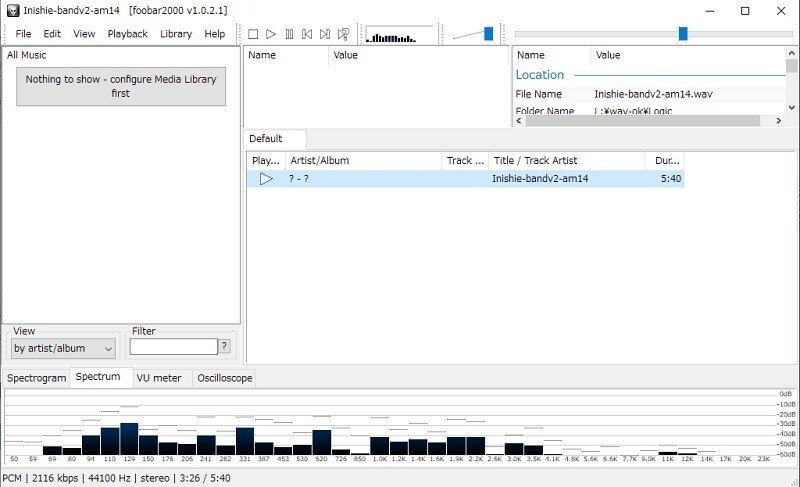Viewport: 800px width, 487px height.
Task: Click the Play... column header
Action: point(266,161)
